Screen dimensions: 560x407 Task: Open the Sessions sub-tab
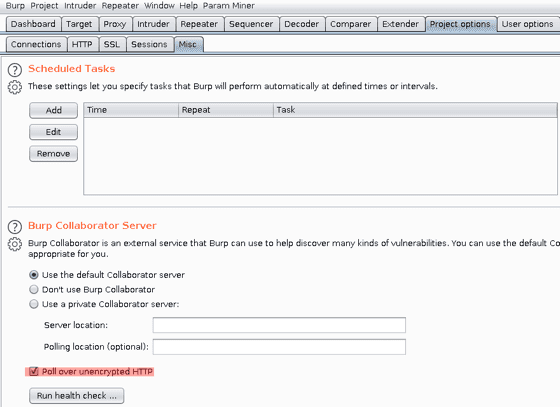click(x=149, y=44)
